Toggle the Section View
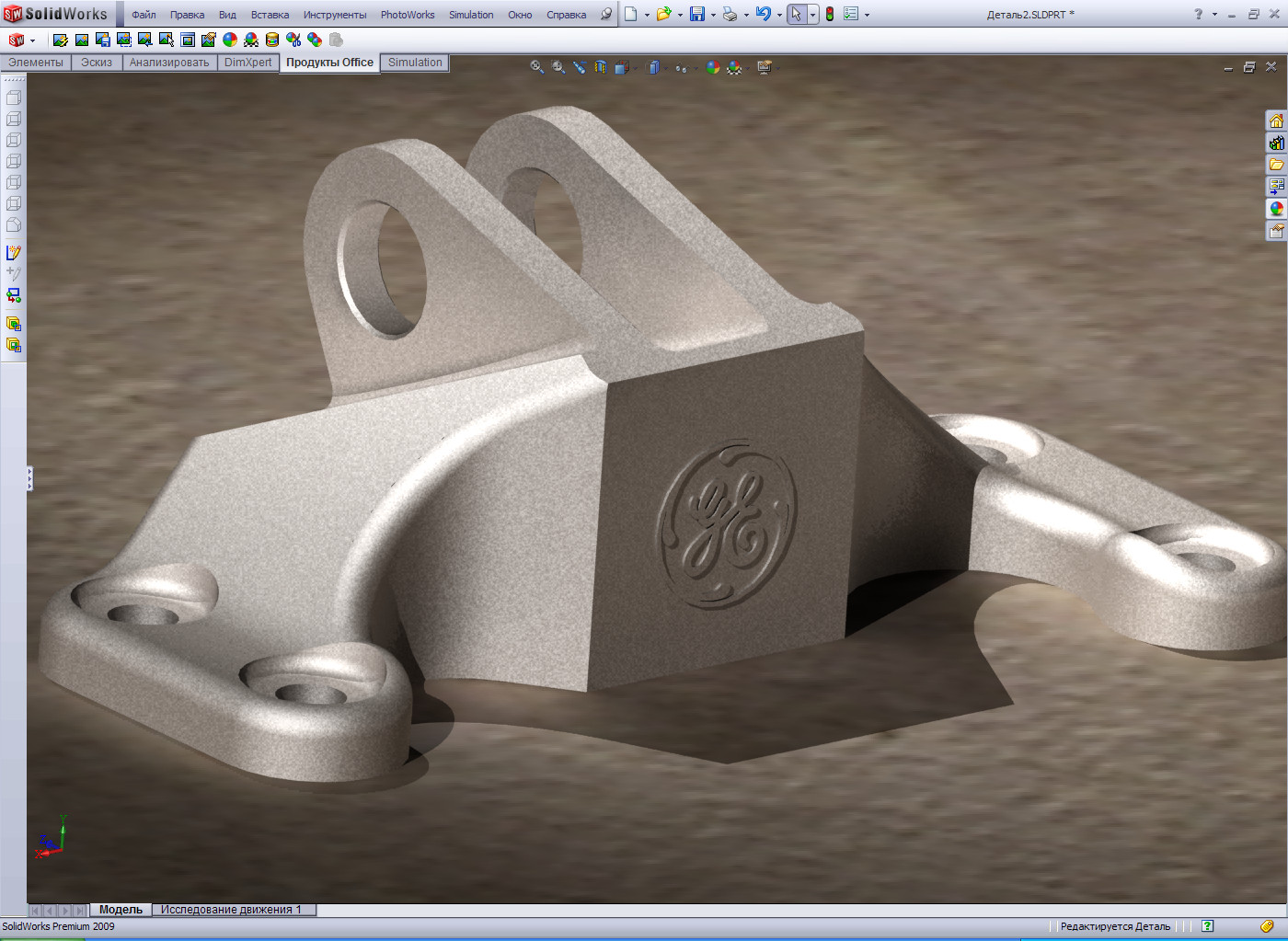 pos(601,67)
